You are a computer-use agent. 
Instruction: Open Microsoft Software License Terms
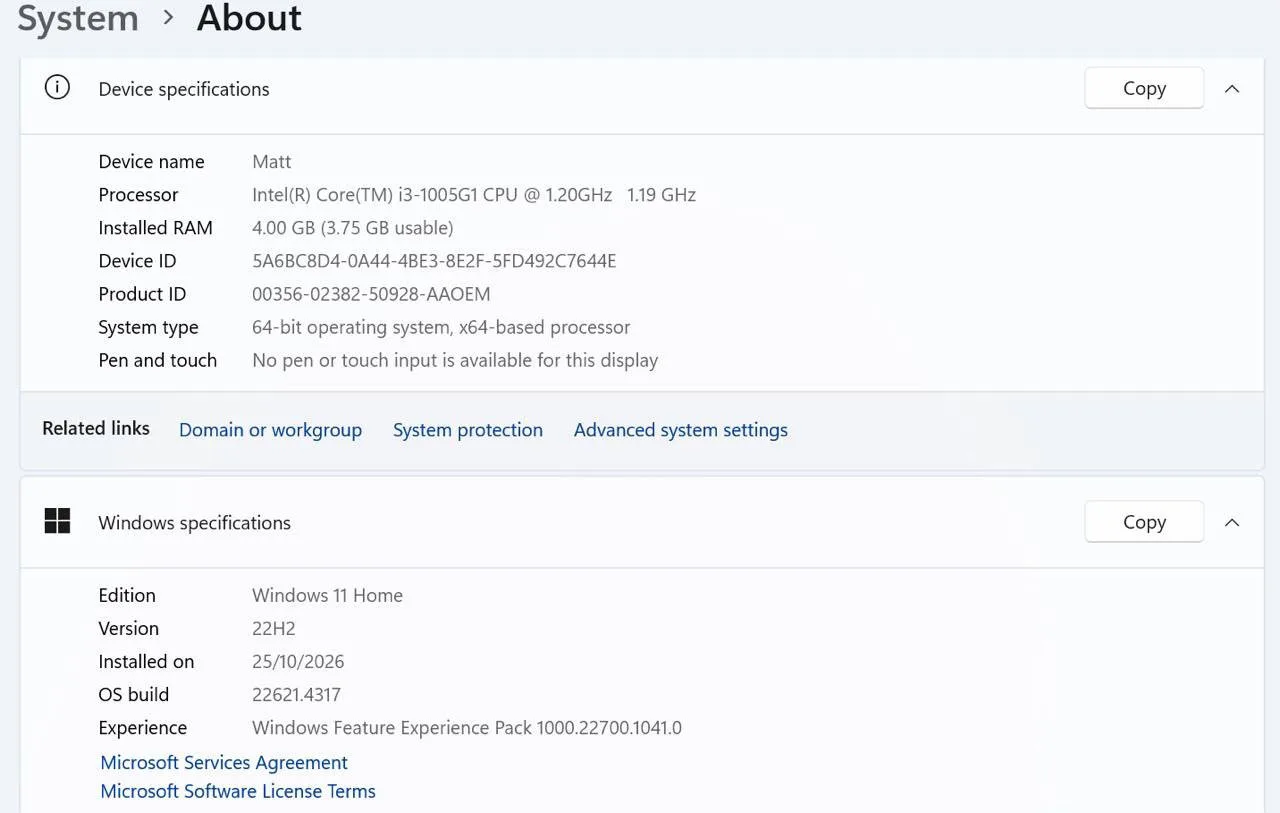pyautogui.click(x=238, y=791)
